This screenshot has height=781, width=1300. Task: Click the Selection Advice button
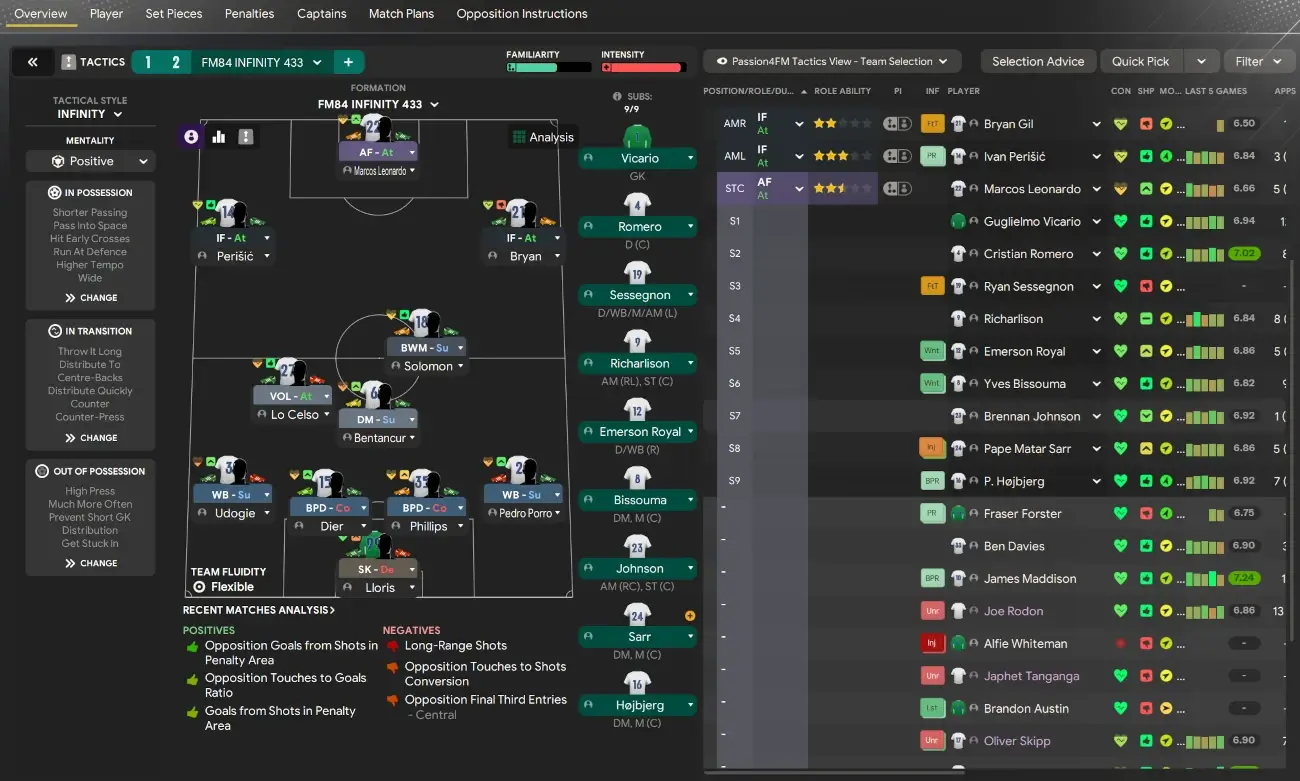[1038, 61]
